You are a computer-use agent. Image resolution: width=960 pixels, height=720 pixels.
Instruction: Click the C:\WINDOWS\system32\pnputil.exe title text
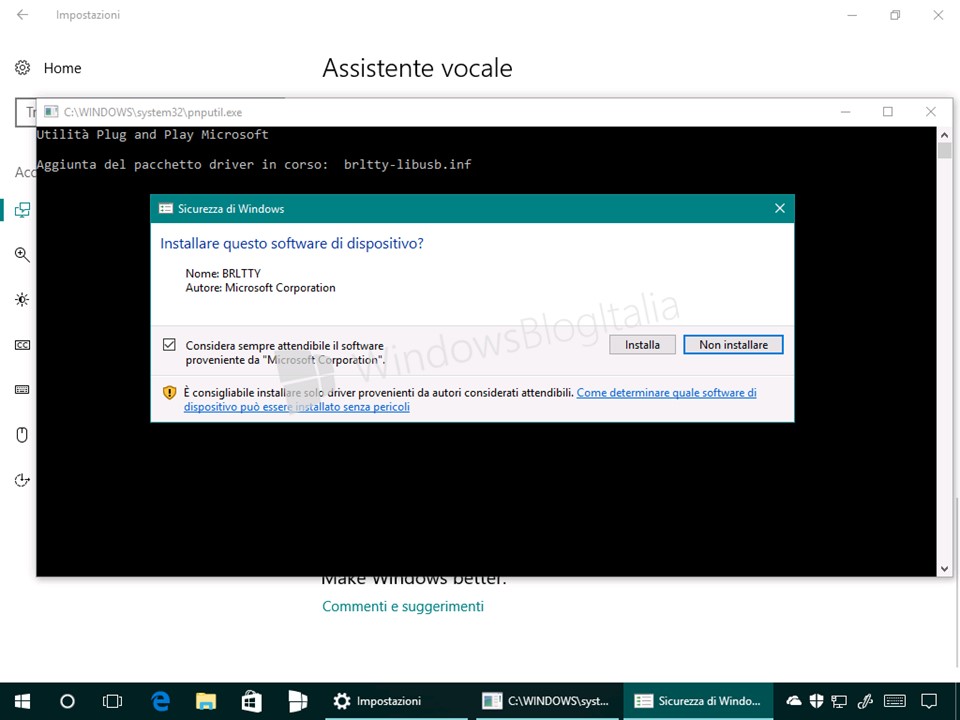153,112
